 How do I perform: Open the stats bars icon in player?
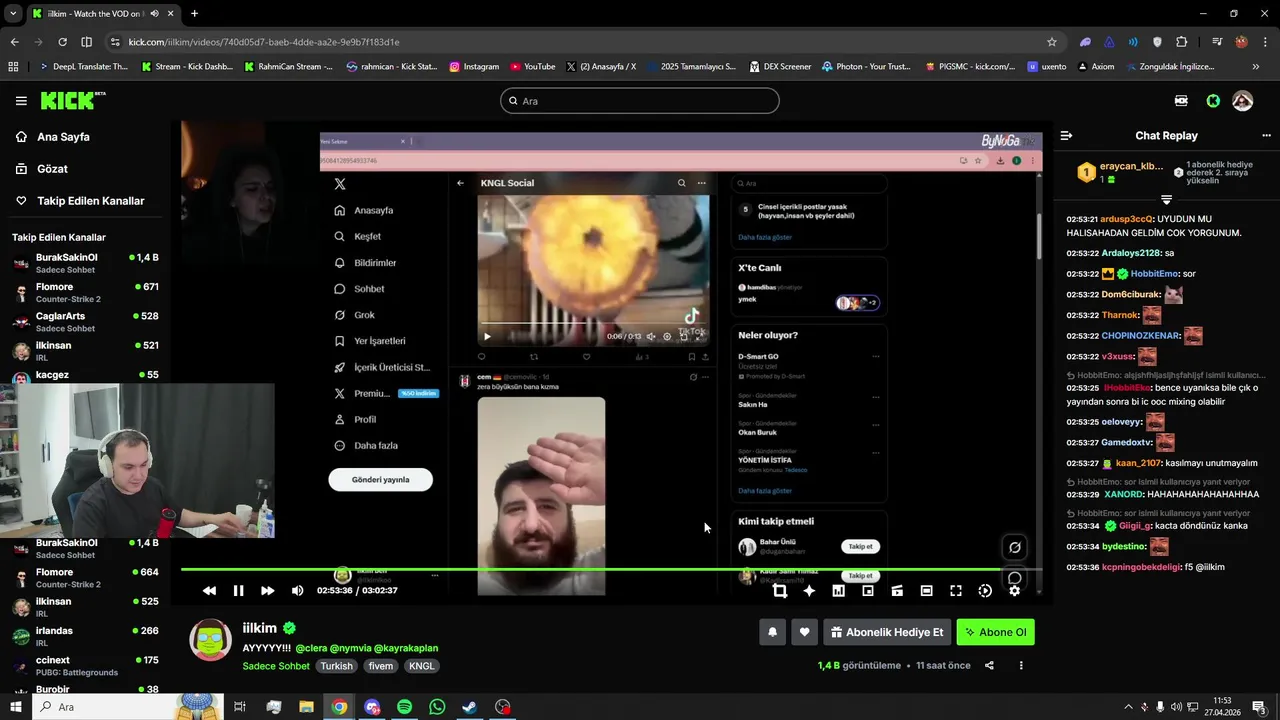click(838, 591)
